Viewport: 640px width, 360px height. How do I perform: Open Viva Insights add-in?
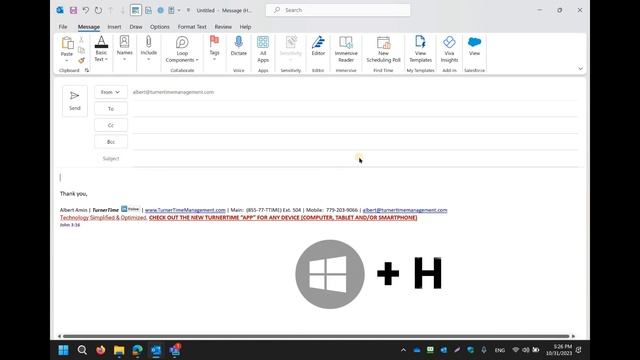[449, 49]
